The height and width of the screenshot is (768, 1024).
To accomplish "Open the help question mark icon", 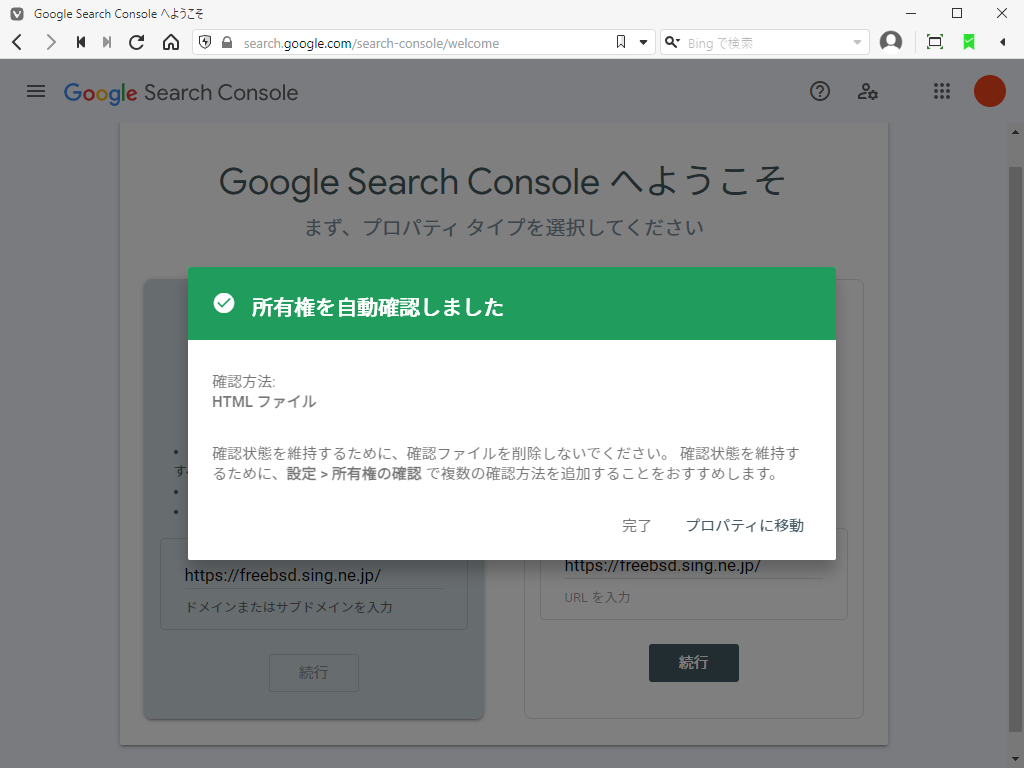I will [x=820, y=91].
